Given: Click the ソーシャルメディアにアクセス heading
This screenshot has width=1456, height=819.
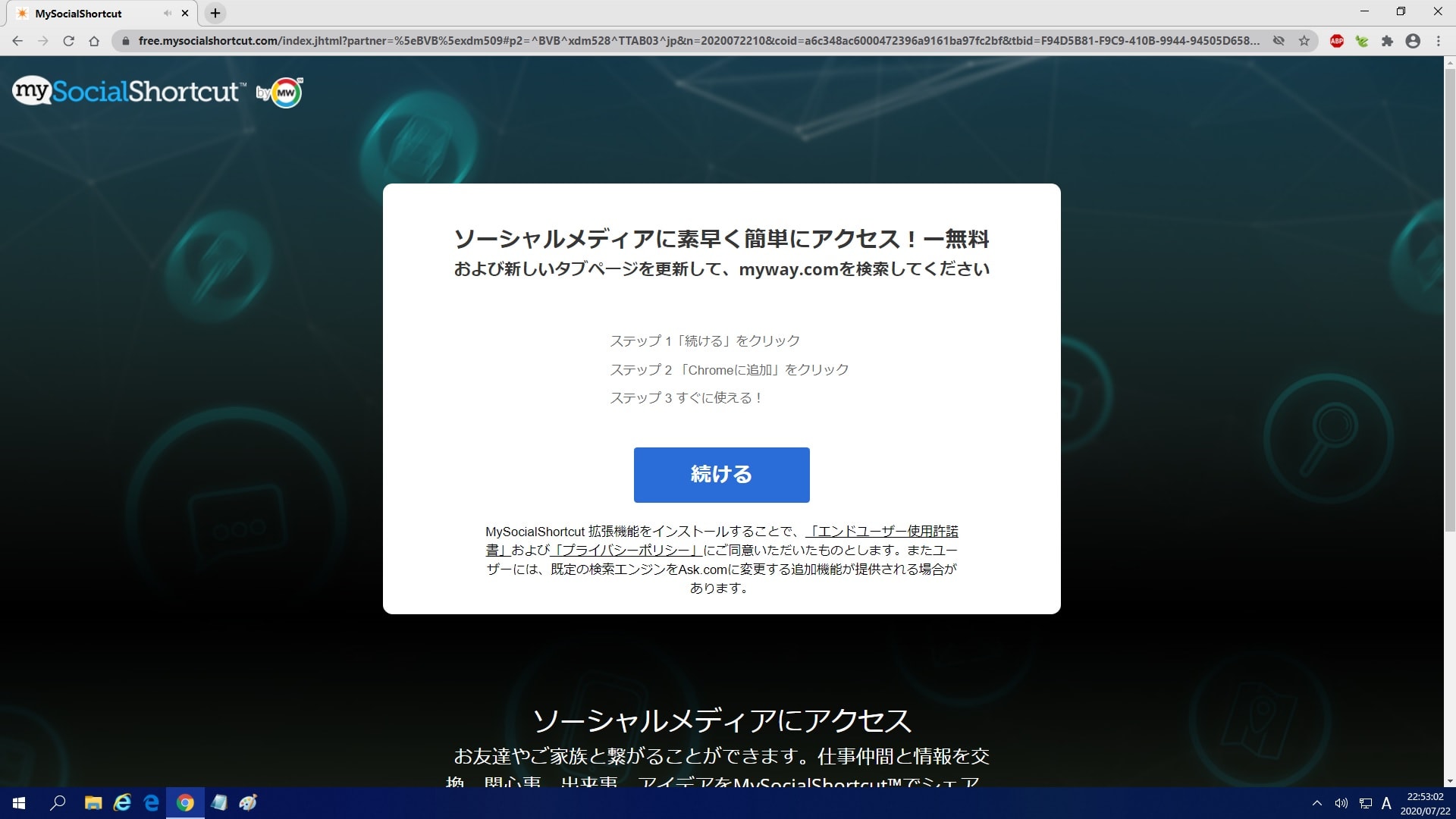Looking at the screenshot, I should click(x=721, y=721).
